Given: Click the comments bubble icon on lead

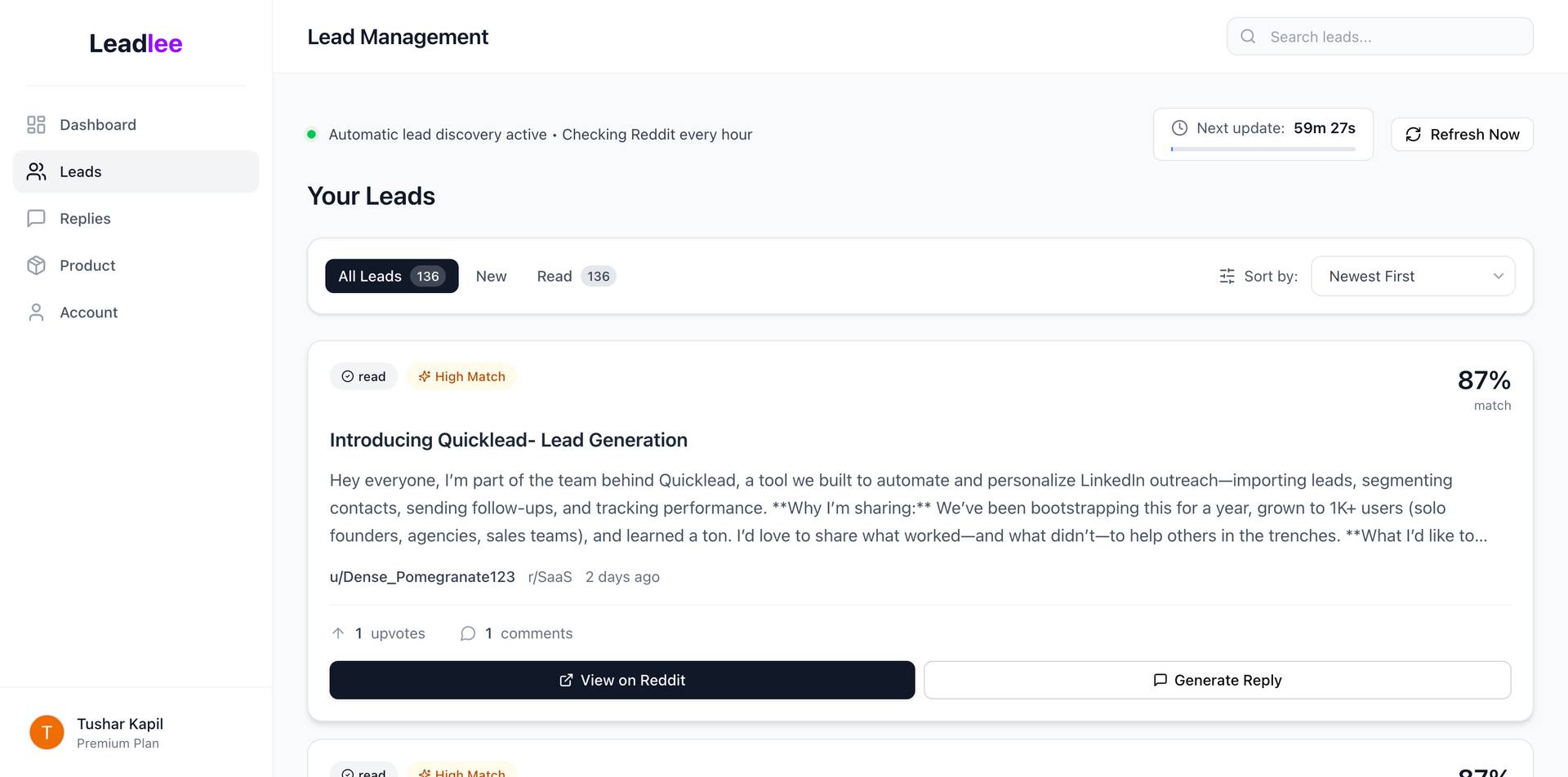Looking at the screenshot, I should point(468,633).
